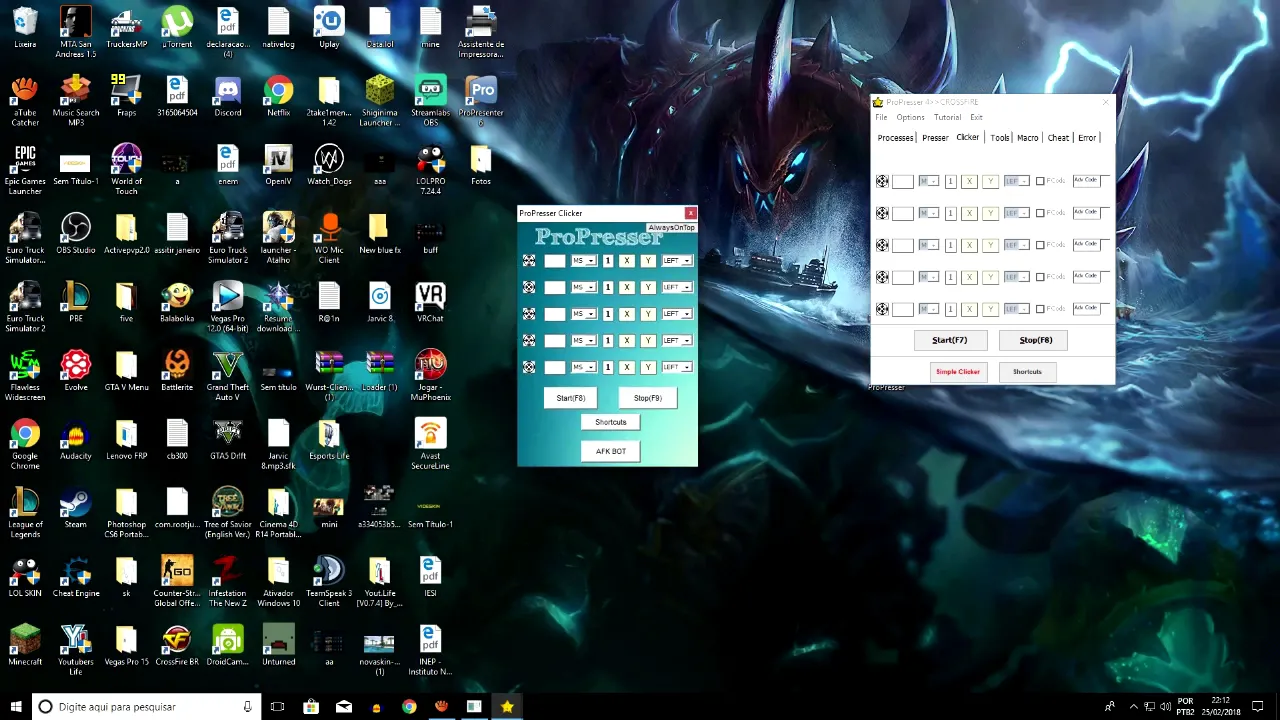The image size is (1280, 720).
Task: Select the TeamSpeak 3 Client icon
Action: (x=329, y=582)
